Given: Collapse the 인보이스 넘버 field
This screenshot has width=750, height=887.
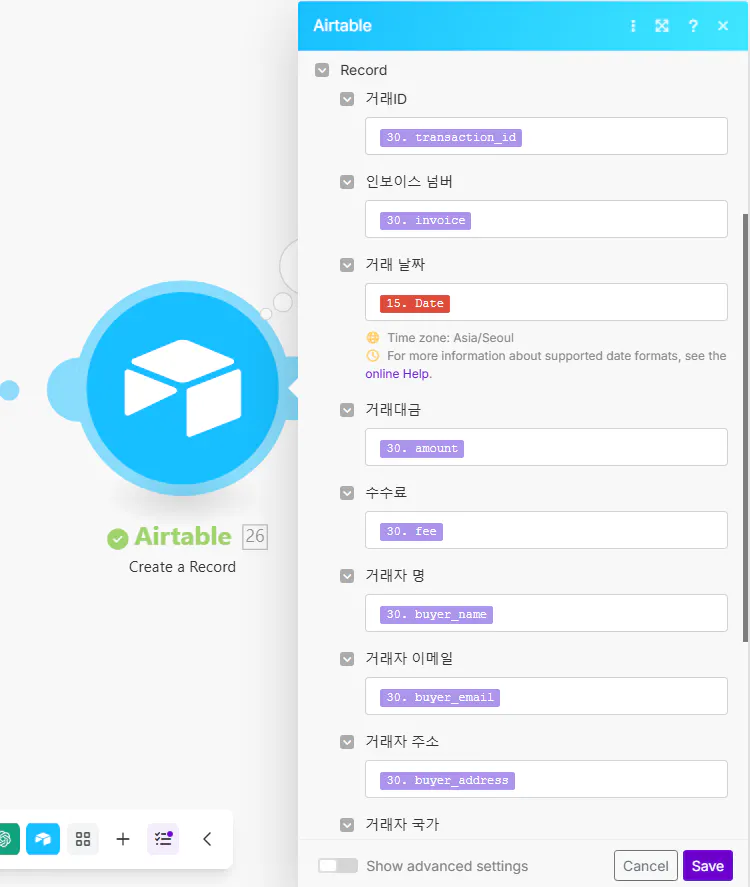Looking at the screenshot, I should (347, 182).
